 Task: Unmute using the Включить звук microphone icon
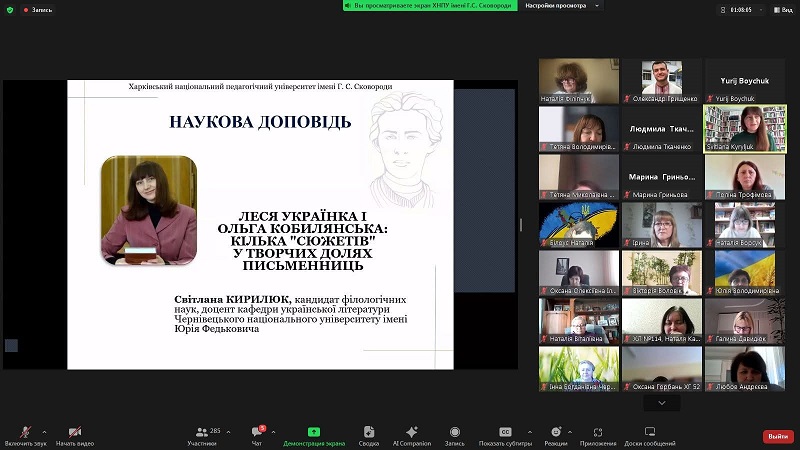[x=25, y=432]
